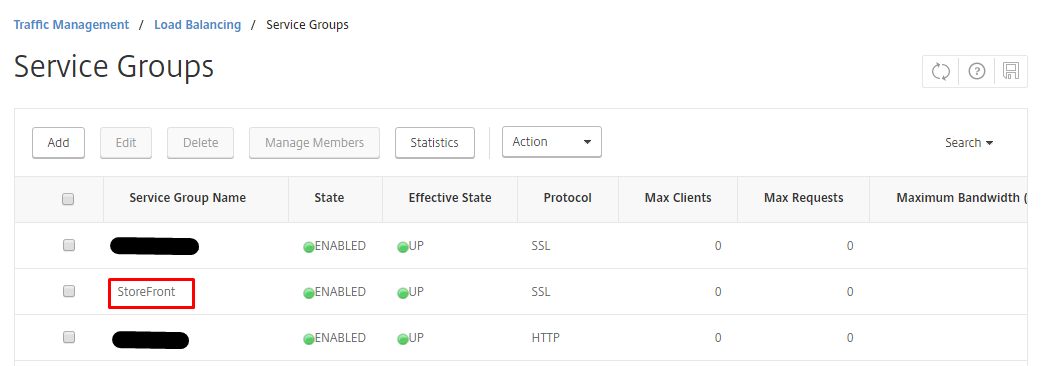Sort by the Protocol column header

click(x=568, y=198)
